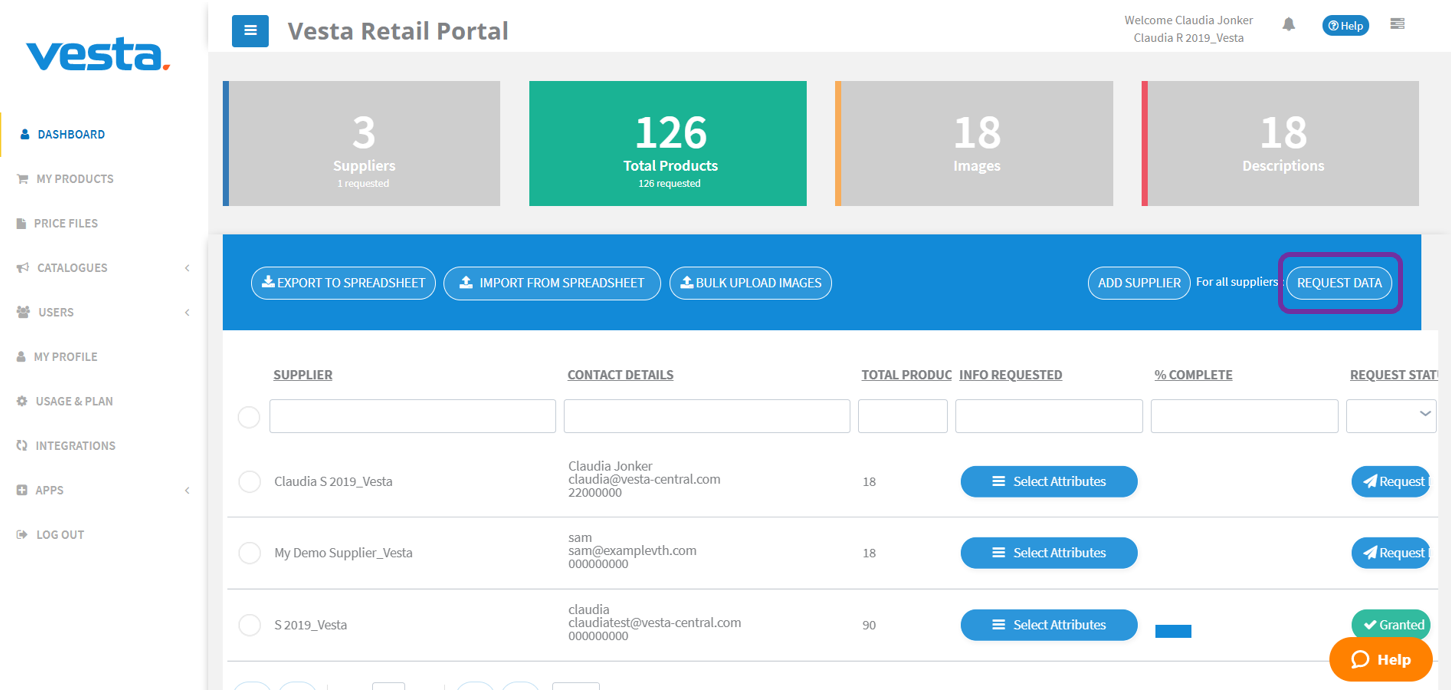Sort by Contact Details column header
1451x691 pixels.
(621, 375)
